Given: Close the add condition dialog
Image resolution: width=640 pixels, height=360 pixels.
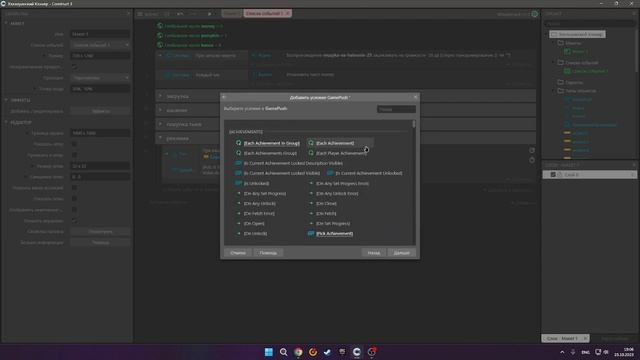Looking at the screenshot, I should [x=416, y=97].
